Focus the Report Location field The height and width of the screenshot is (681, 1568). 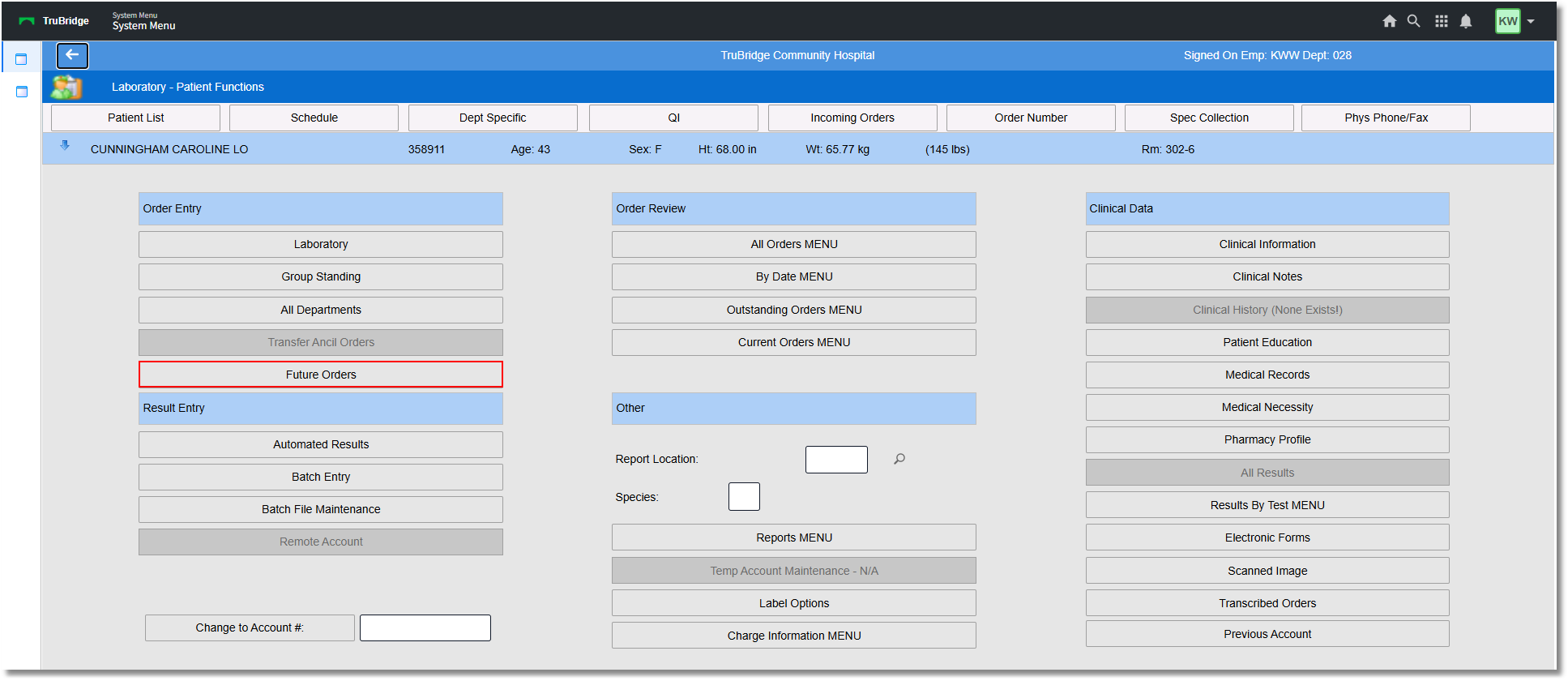(836, 460)
